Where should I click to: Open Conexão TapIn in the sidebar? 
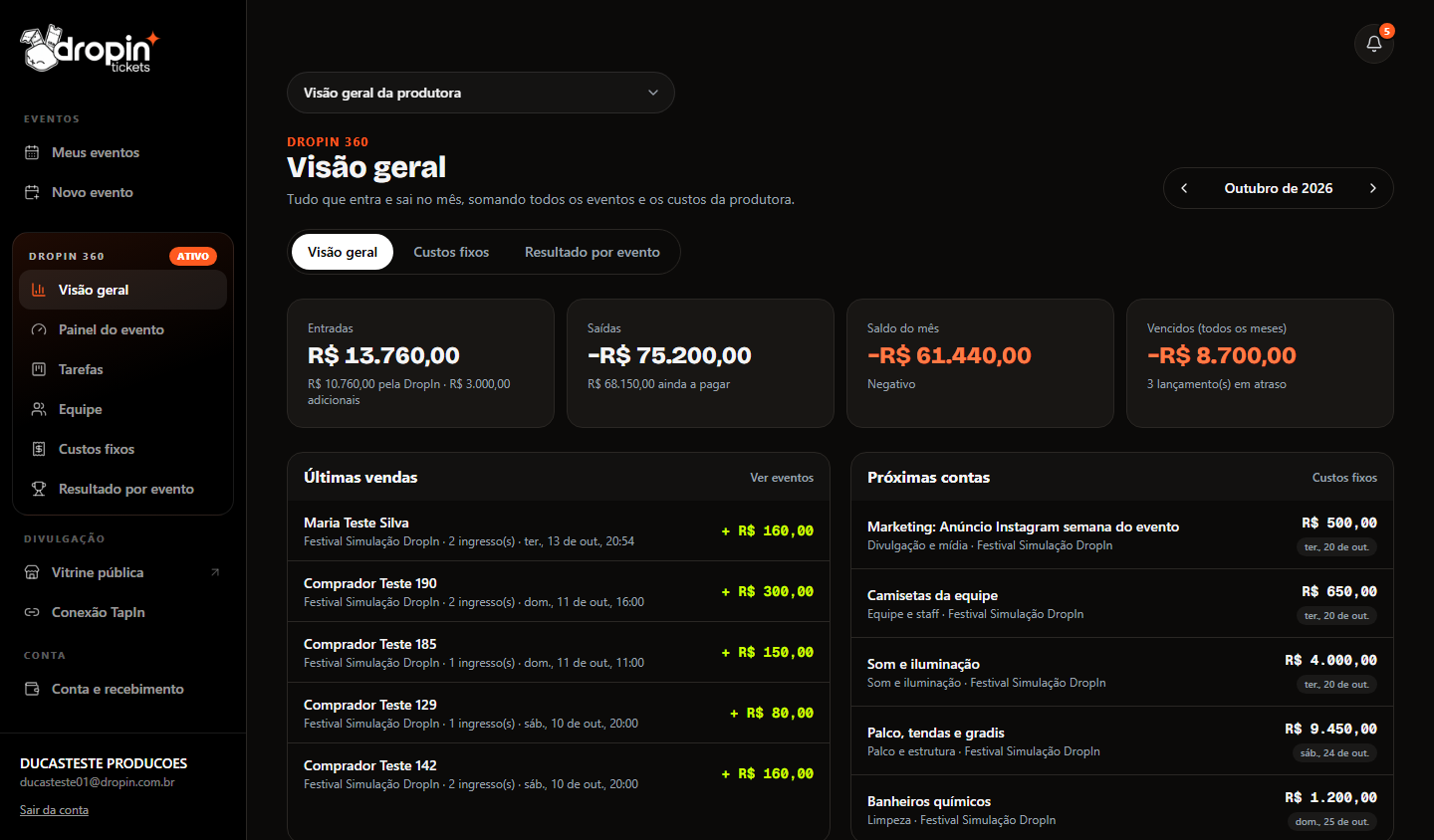click(x=123, y=612)
